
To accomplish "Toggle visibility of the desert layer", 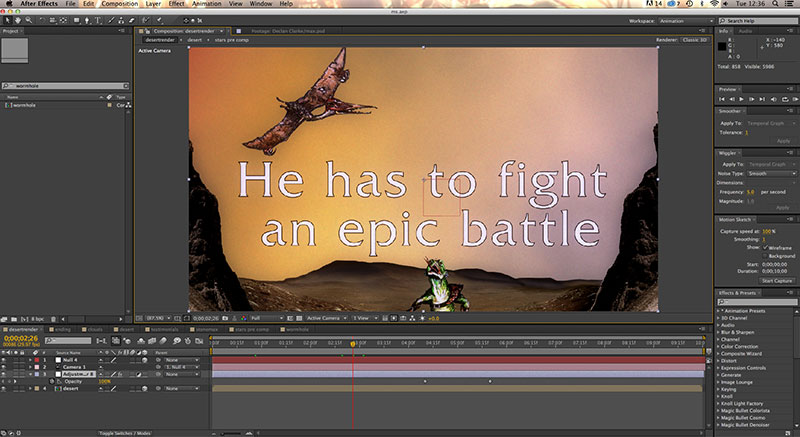I will click(5, 388).
